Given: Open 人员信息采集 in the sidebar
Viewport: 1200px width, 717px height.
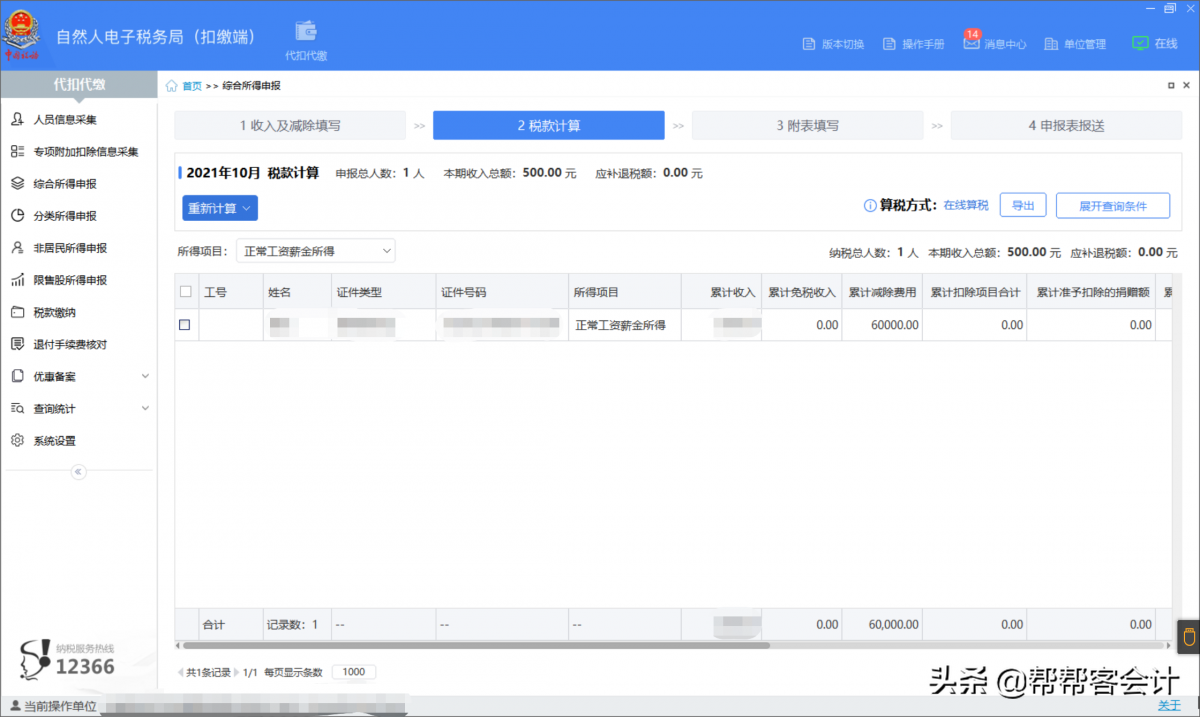Looking at the screenshot, I should point(65,120).
